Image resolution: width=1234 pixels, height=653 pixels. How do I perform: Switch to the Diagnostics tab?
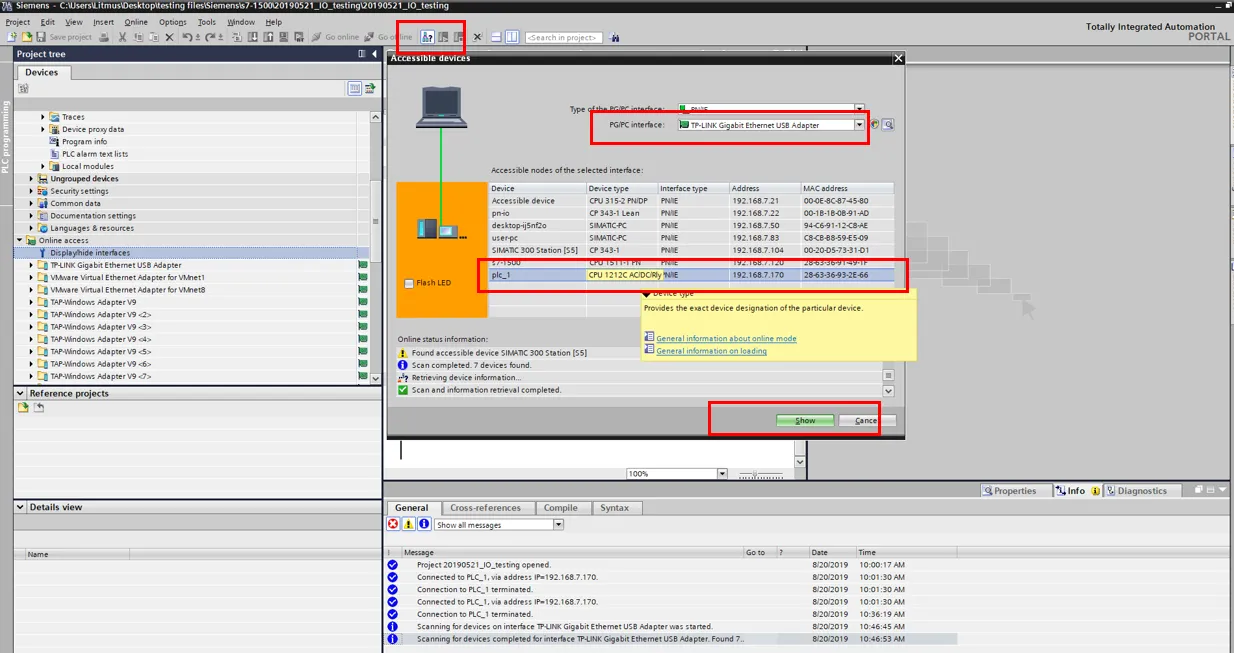(1142, 491)
